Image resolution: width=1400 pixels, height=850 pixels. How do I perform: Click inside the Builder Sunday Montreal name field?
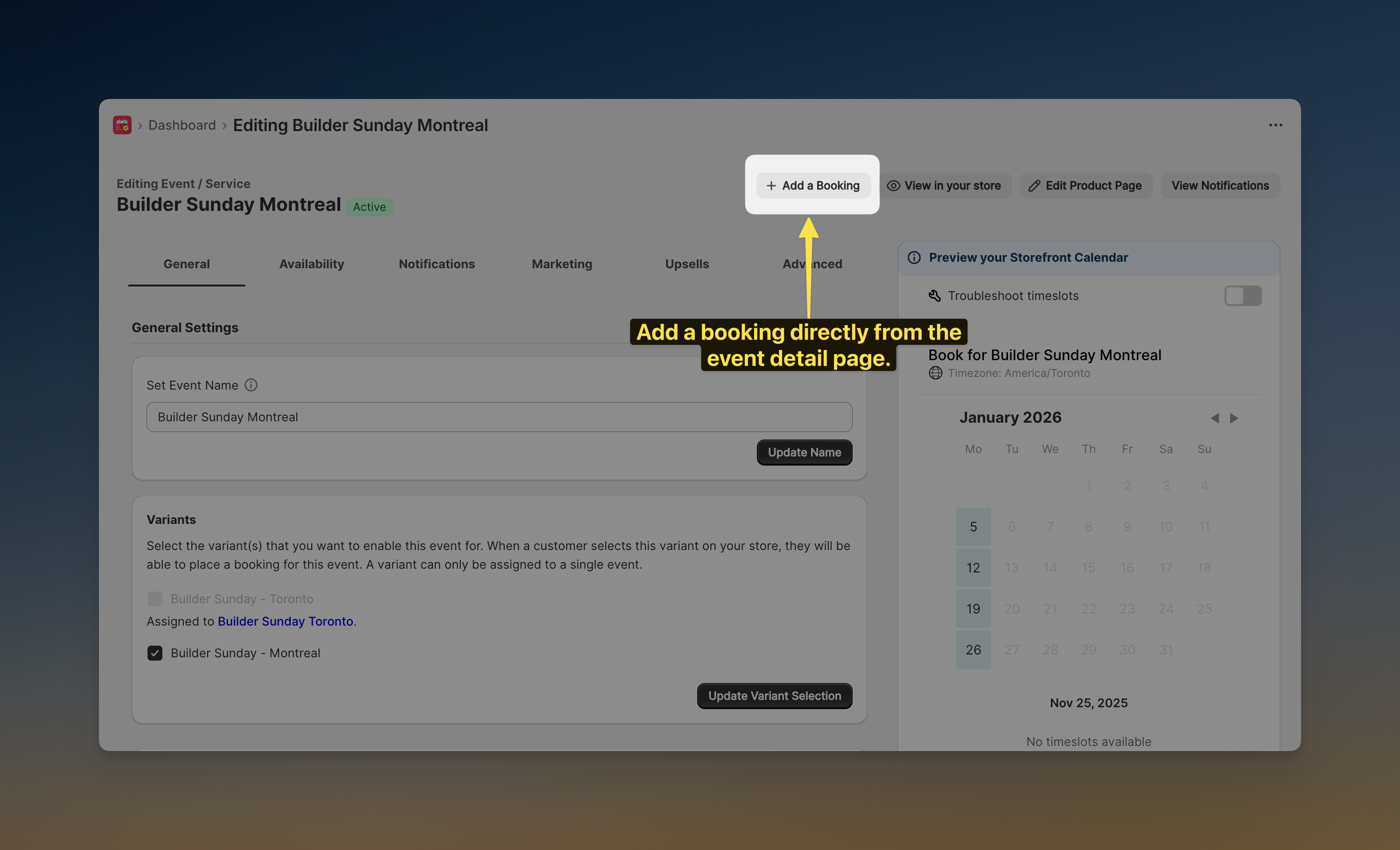(x=499, y=417)
